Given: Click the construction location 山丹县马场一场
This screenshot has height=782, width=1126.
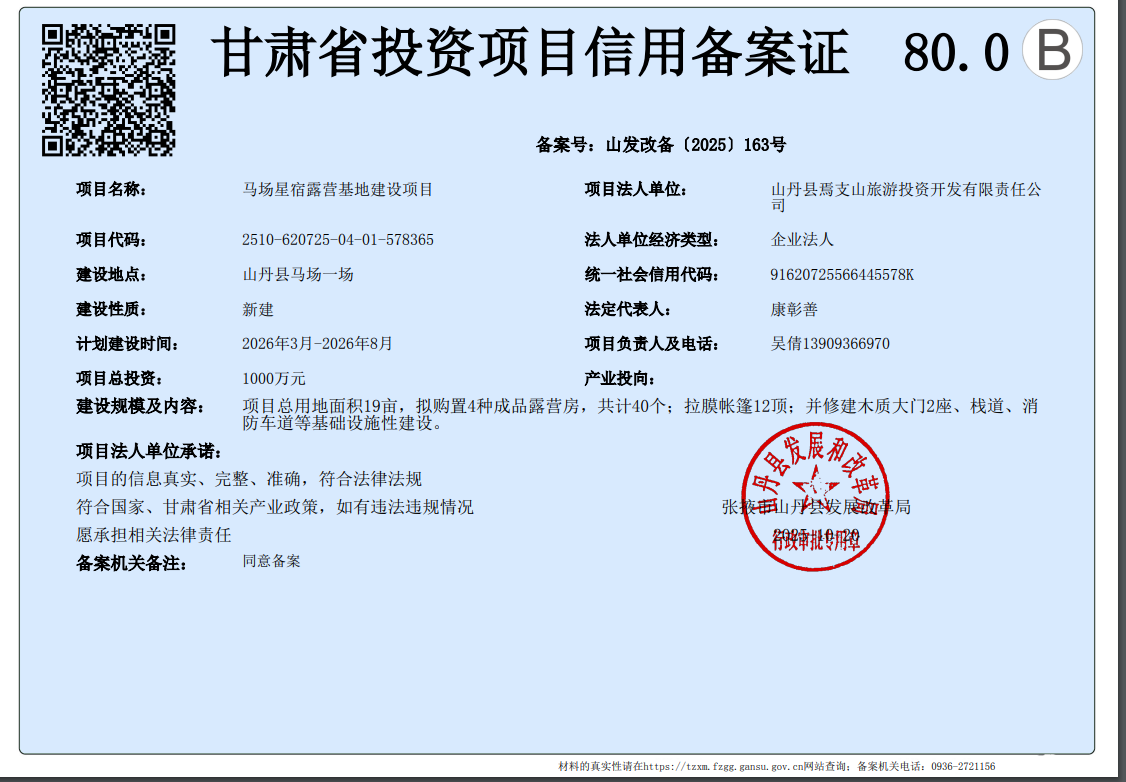Looking at the screenshot, I should coord(298,275).
